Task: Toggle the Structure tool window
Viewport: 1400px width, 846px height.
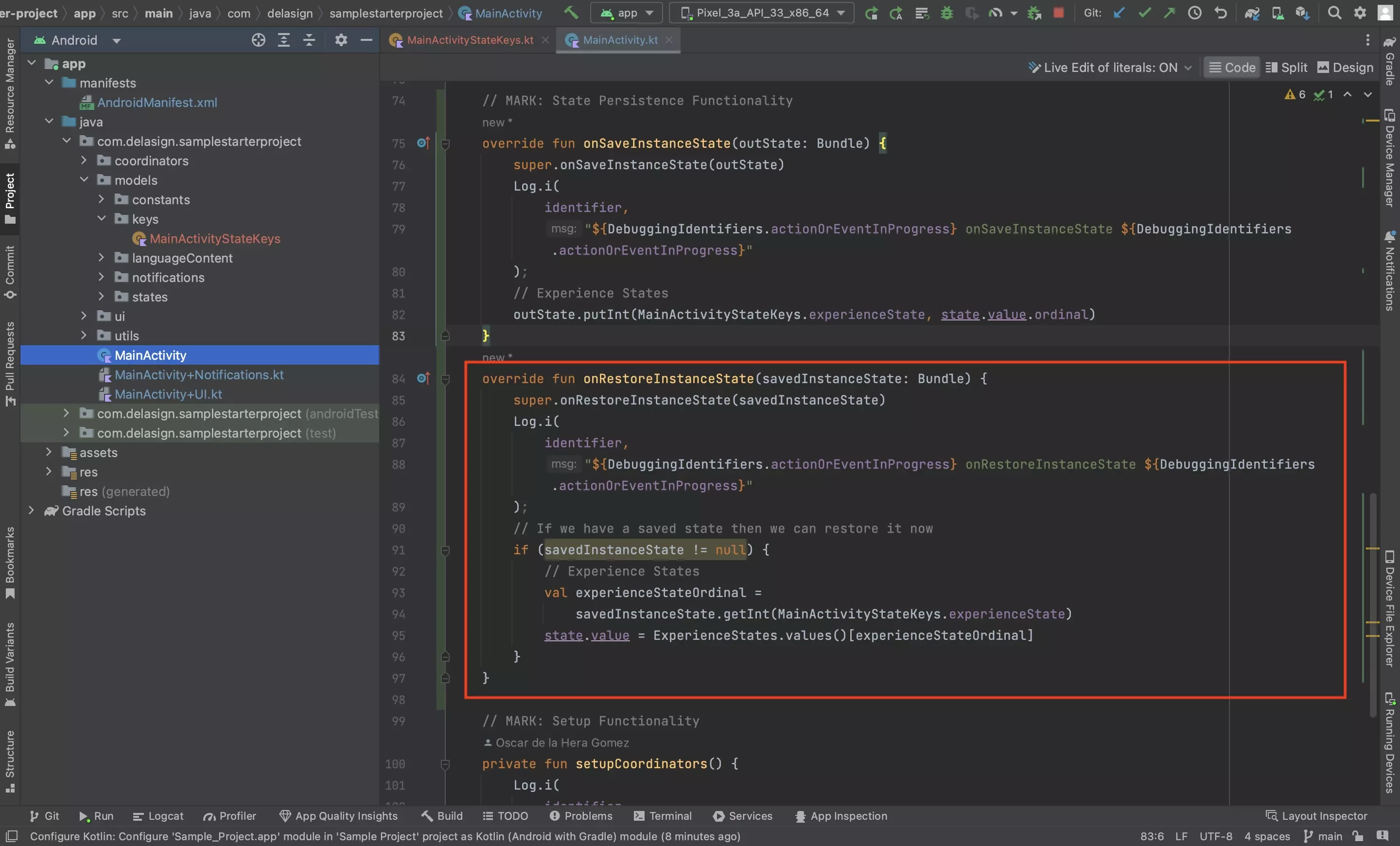Action: pyautogui.click(x=10, y=761)
